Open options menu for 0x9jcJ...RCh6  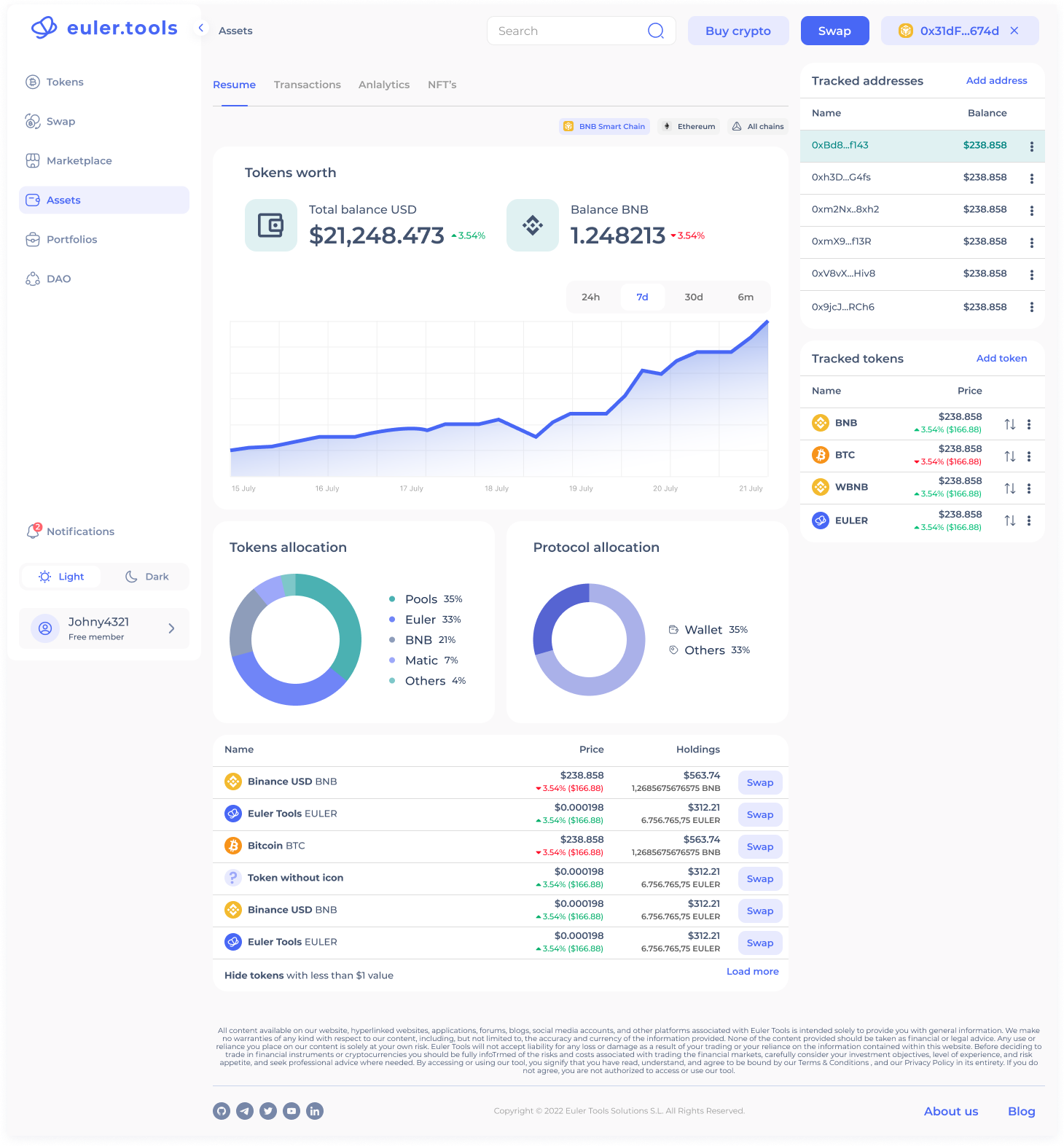click(1032, 307)
